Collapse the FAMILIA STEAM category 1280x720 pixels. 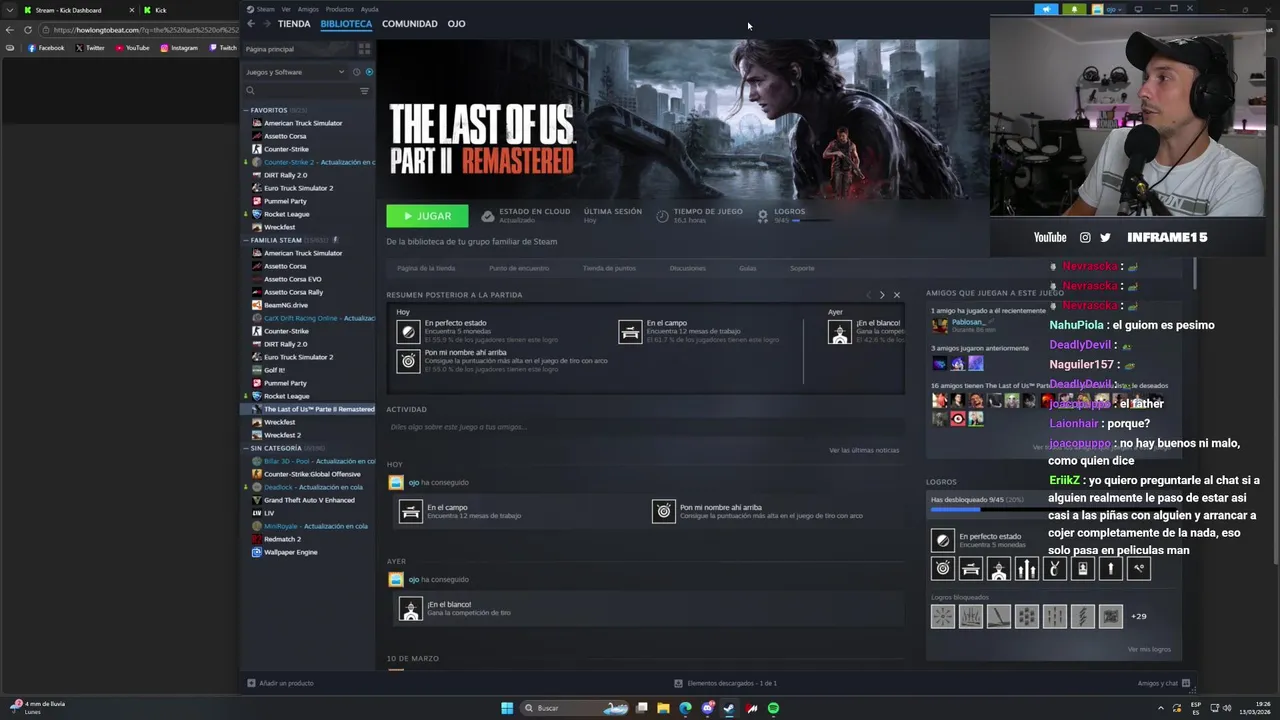click(x=246, y=240)
